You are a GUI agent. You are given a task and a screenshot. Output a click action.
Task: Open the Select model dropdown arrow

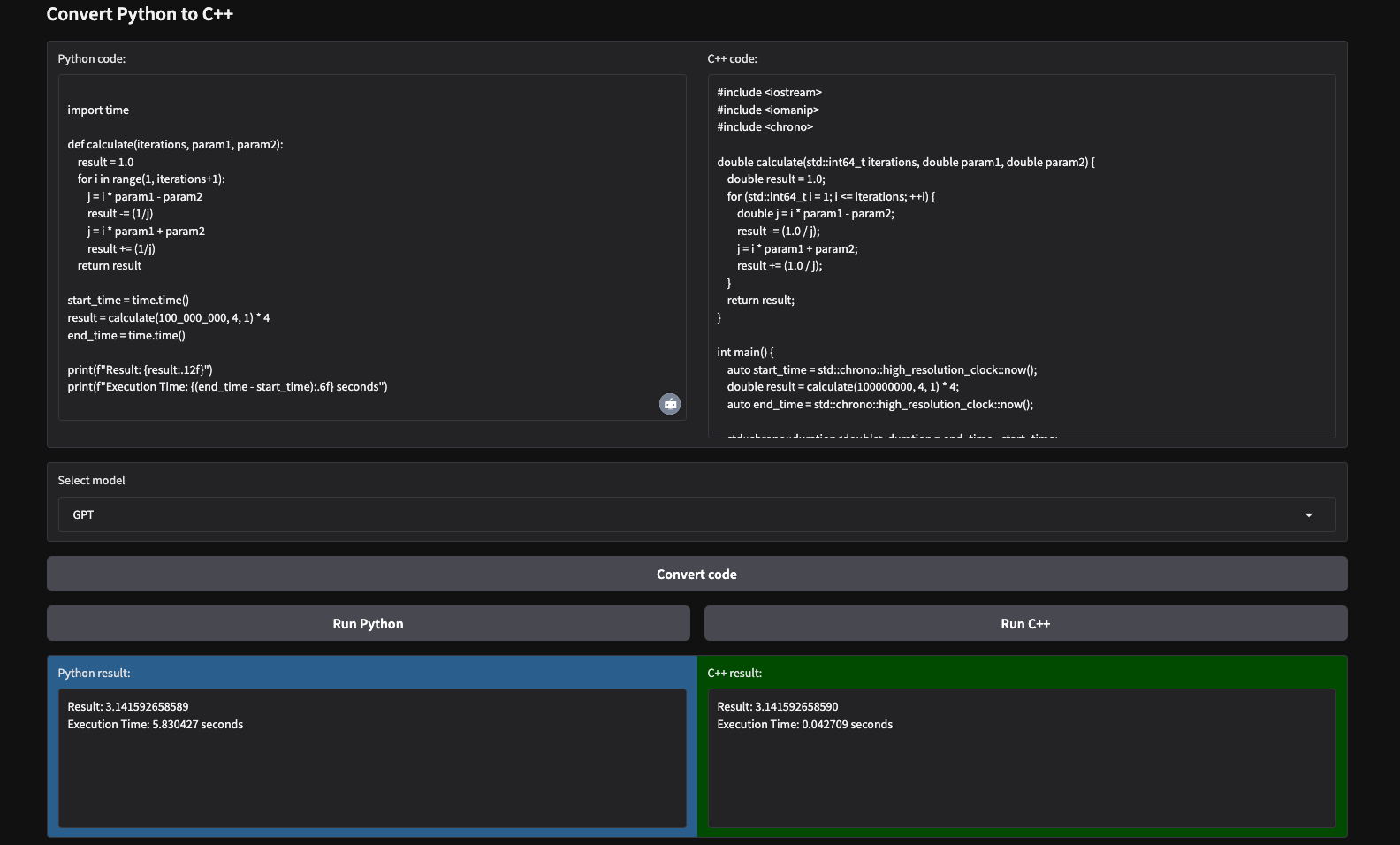point(1308,515)
